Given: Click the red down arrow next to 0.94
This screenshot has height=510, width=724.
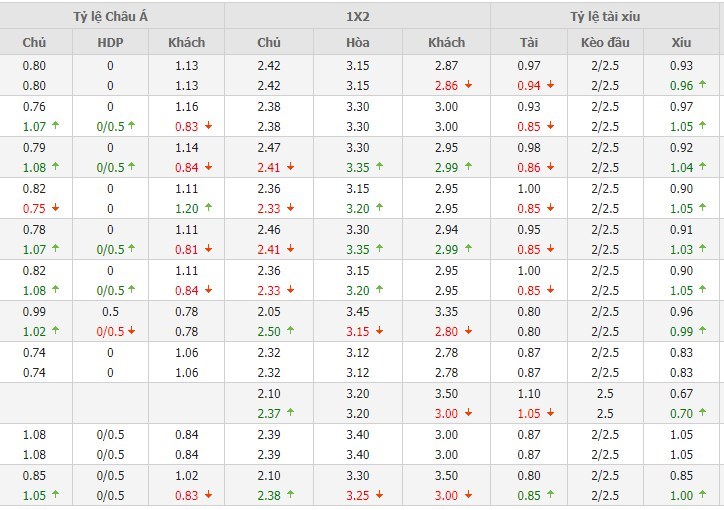Looking at the screenshot, I should [550, 85].
